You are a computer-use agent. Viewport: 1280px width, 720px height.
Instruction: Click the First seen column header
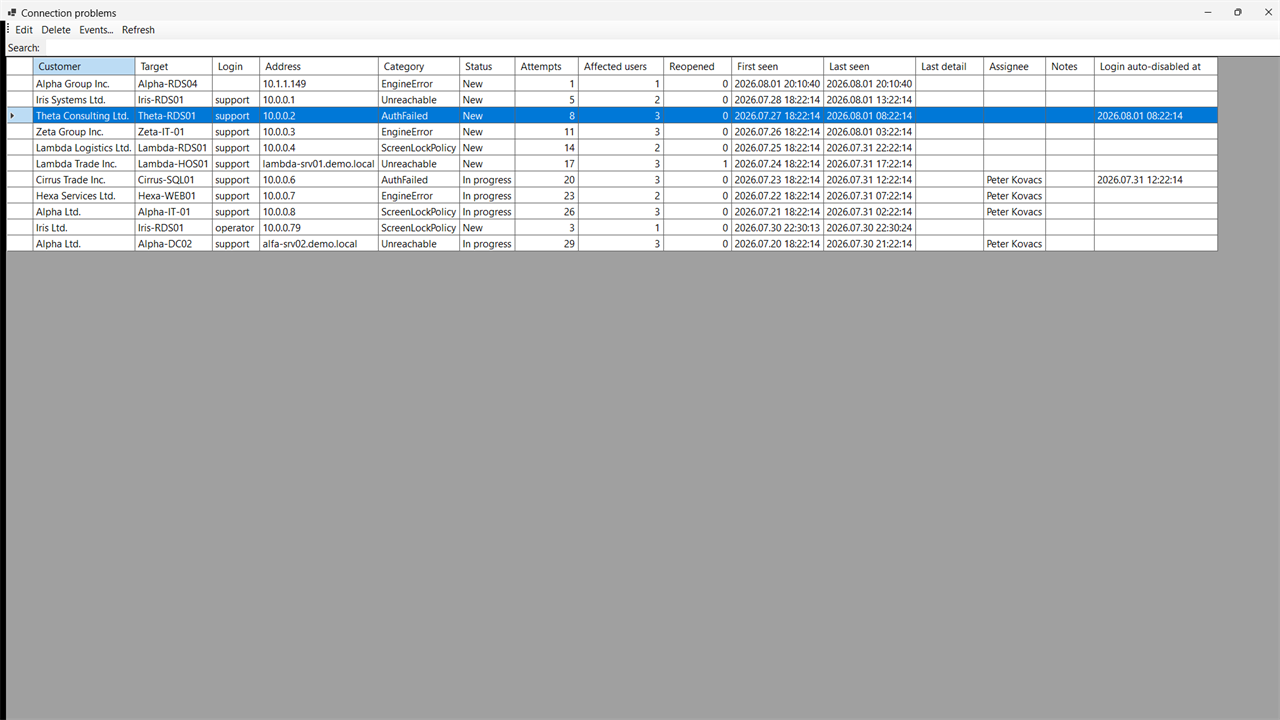click(778, 67)
